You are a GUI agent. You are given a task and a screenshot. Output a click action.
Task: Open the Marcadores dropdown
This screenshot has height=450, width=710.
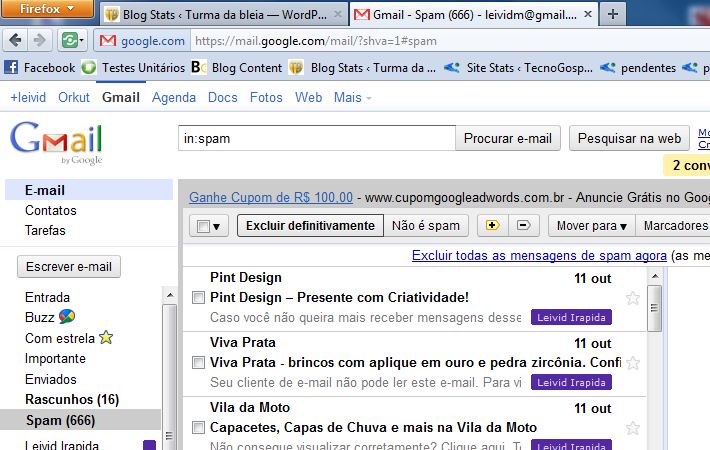click(x=673, y=225)
